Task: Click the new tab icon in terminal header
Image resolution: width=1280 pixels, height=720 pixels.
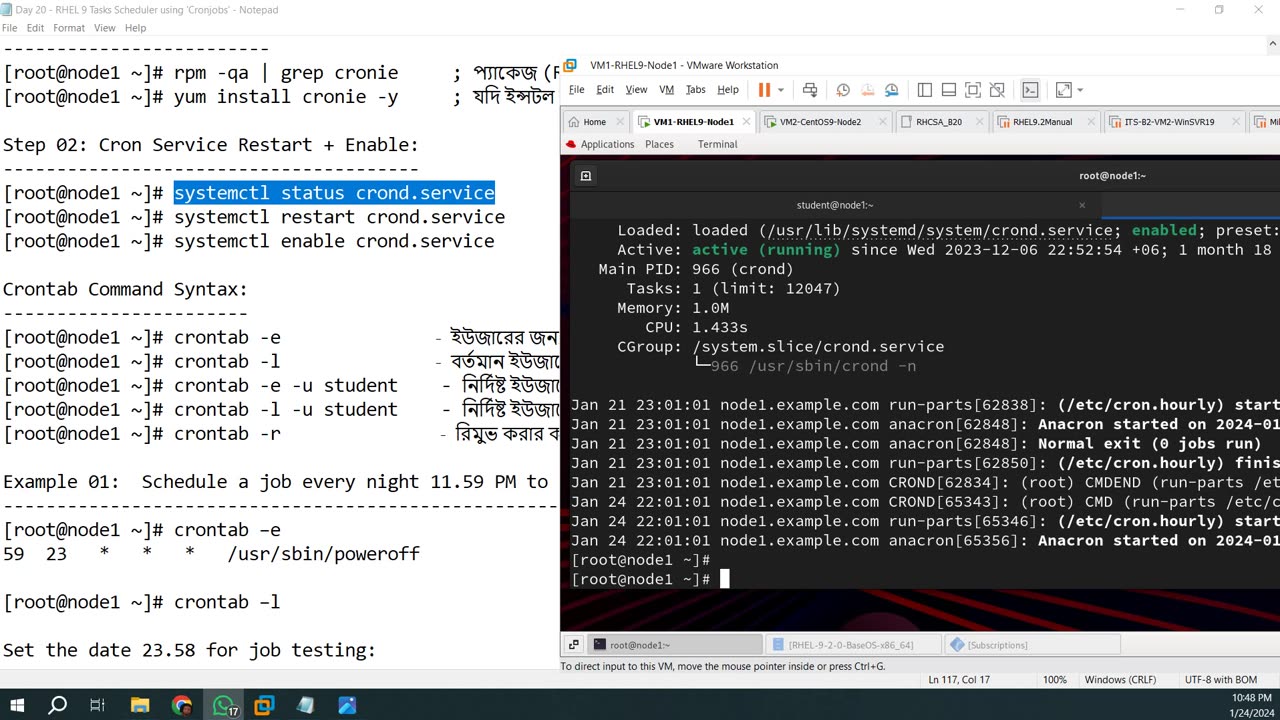Action: coord(586,176)
